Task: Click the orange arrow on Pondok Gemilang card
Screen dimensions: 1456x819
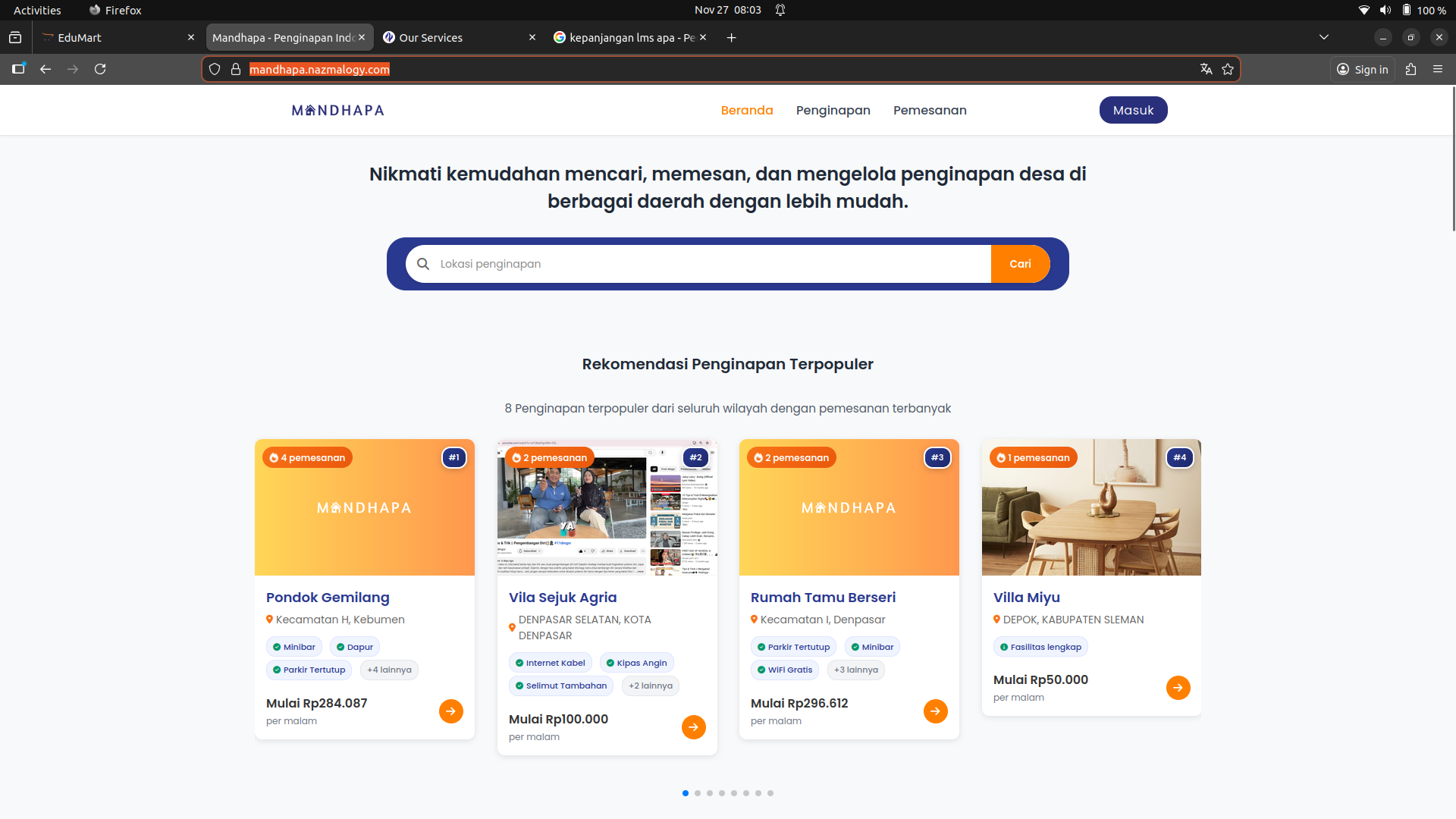Action: click(451, 711)
